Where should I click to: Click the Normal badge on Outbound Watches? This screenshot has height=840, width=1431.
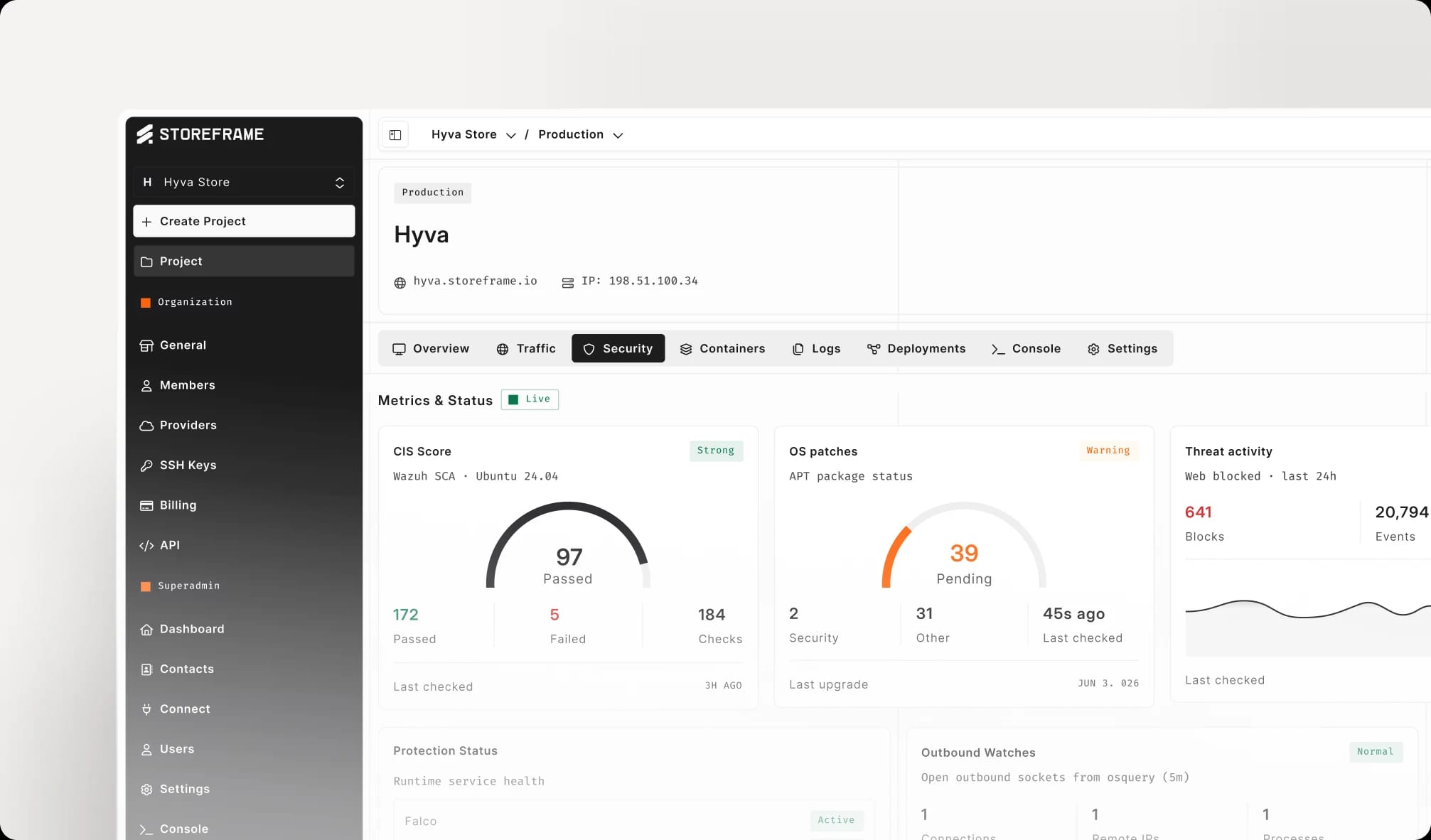click(x=1376, y=752)
